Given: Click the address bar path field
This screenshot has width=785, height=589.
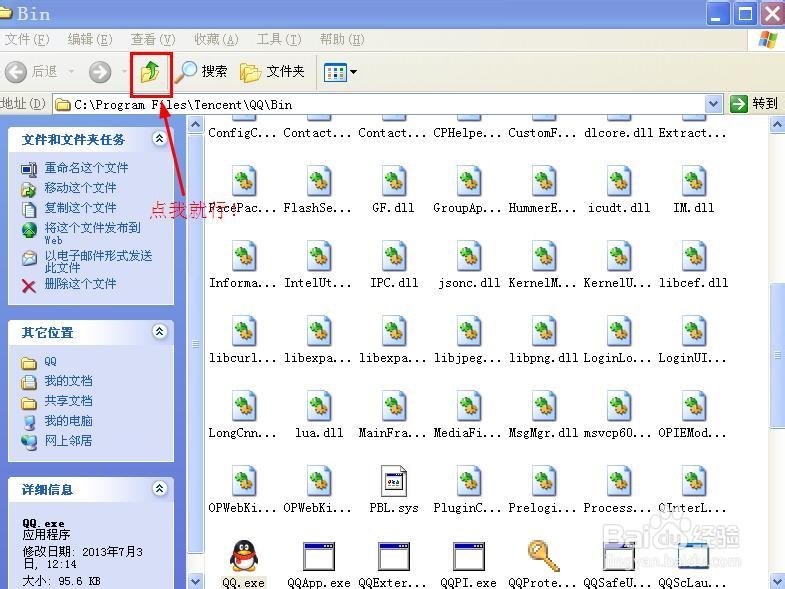Looking at the screenshot, I should [379, 104].
